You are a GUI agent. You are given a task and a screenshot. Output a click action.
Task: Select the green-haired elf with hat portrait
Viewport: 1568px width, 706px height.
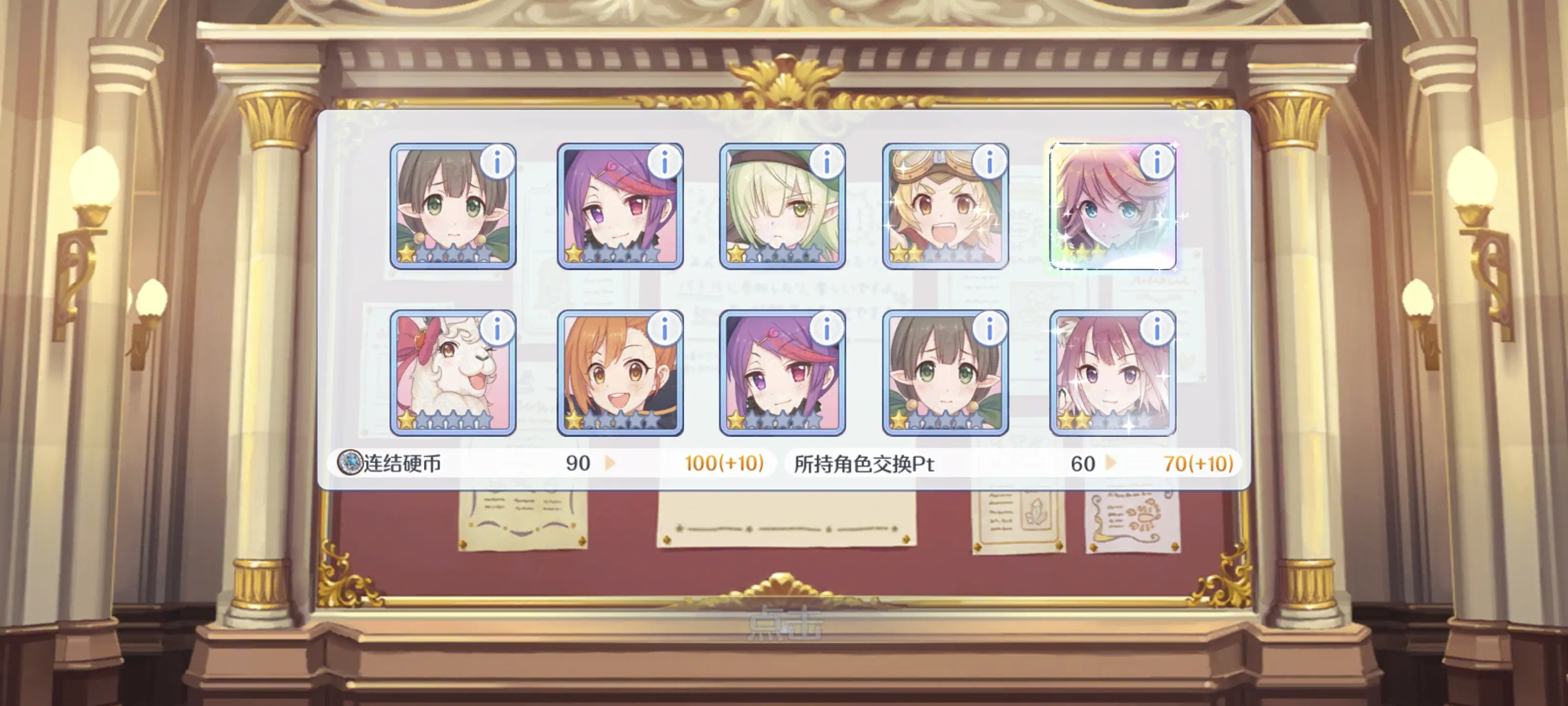(x=782, y=206)
